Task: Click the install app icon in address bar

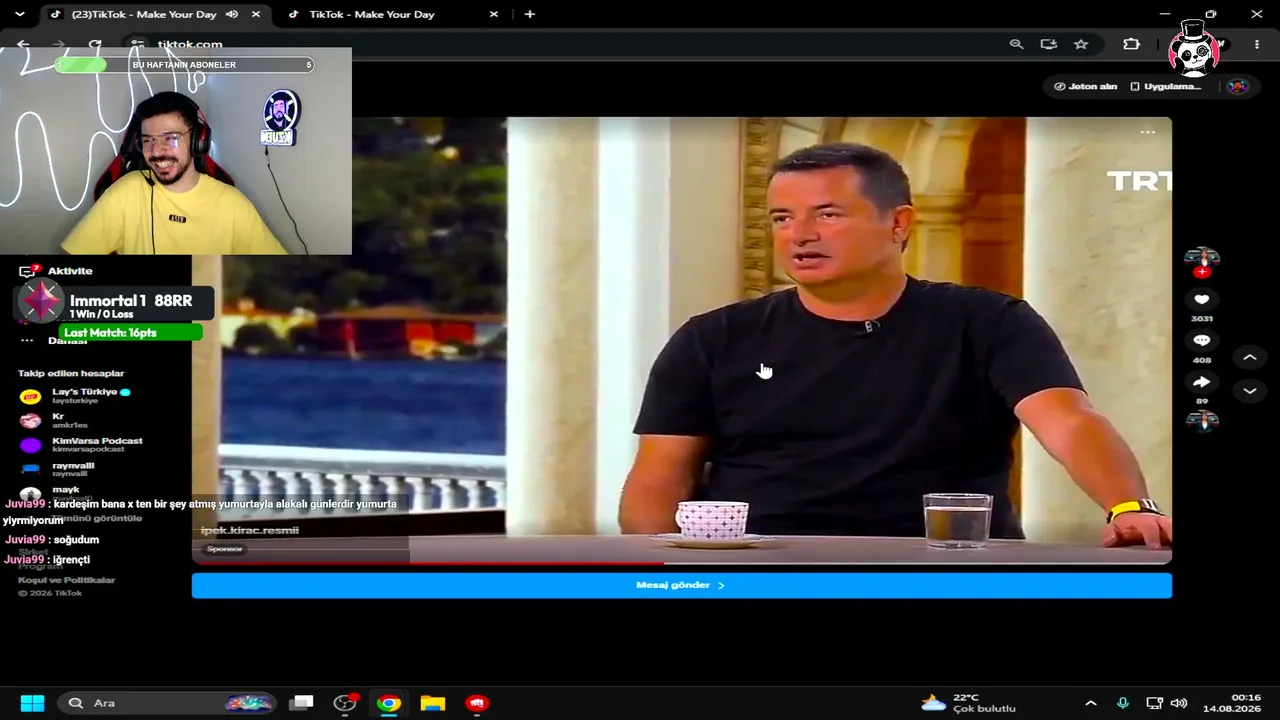Action: [x=1048, y=44]
